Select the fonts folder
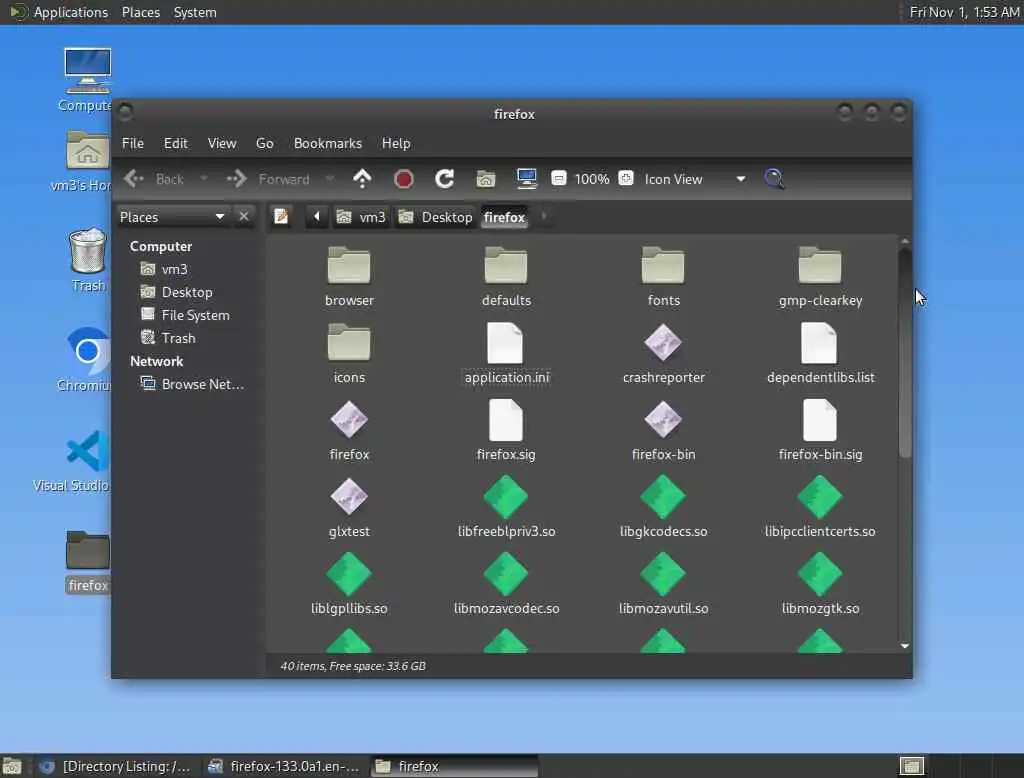Image resolution: width=1024 pixels, height=778 pixels. (664, 276)
